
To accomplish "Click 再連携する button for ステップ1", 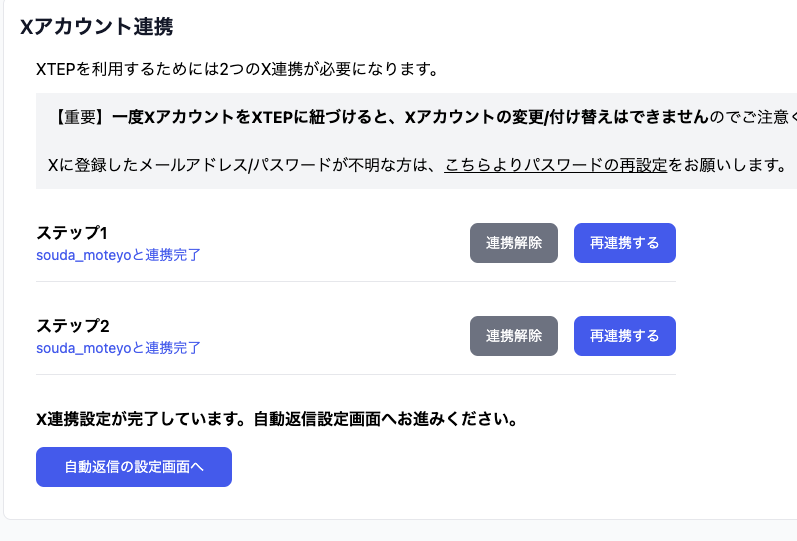I will pos(624,243).
